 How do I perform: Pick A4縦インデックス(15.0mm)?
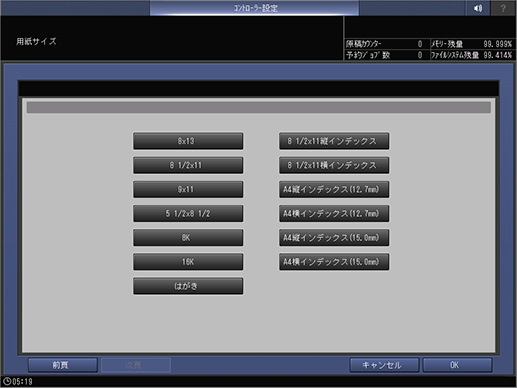click(x=334, y=238)
